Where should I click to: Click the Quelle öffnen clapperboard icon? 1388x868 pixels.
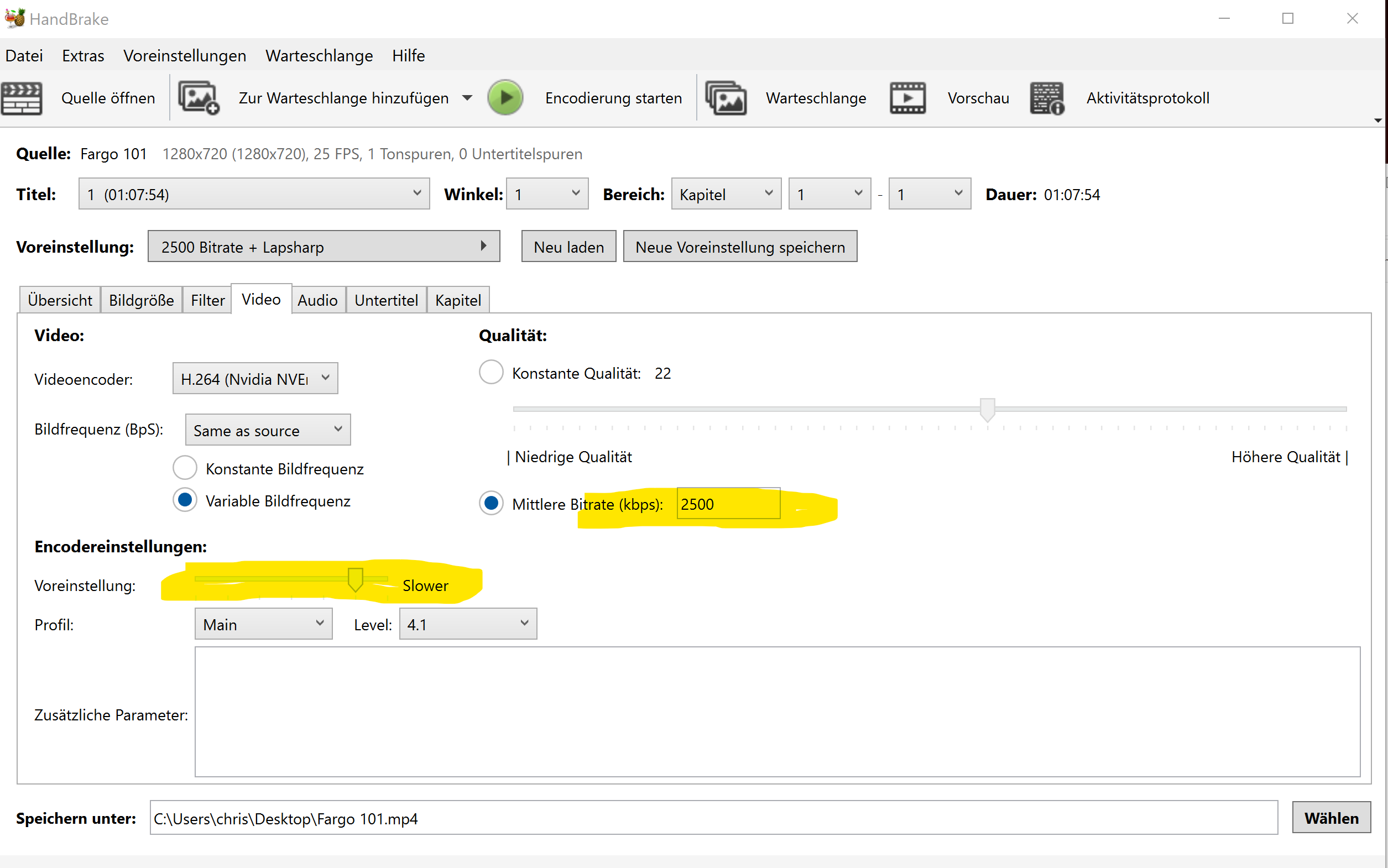tap(22, 98)
